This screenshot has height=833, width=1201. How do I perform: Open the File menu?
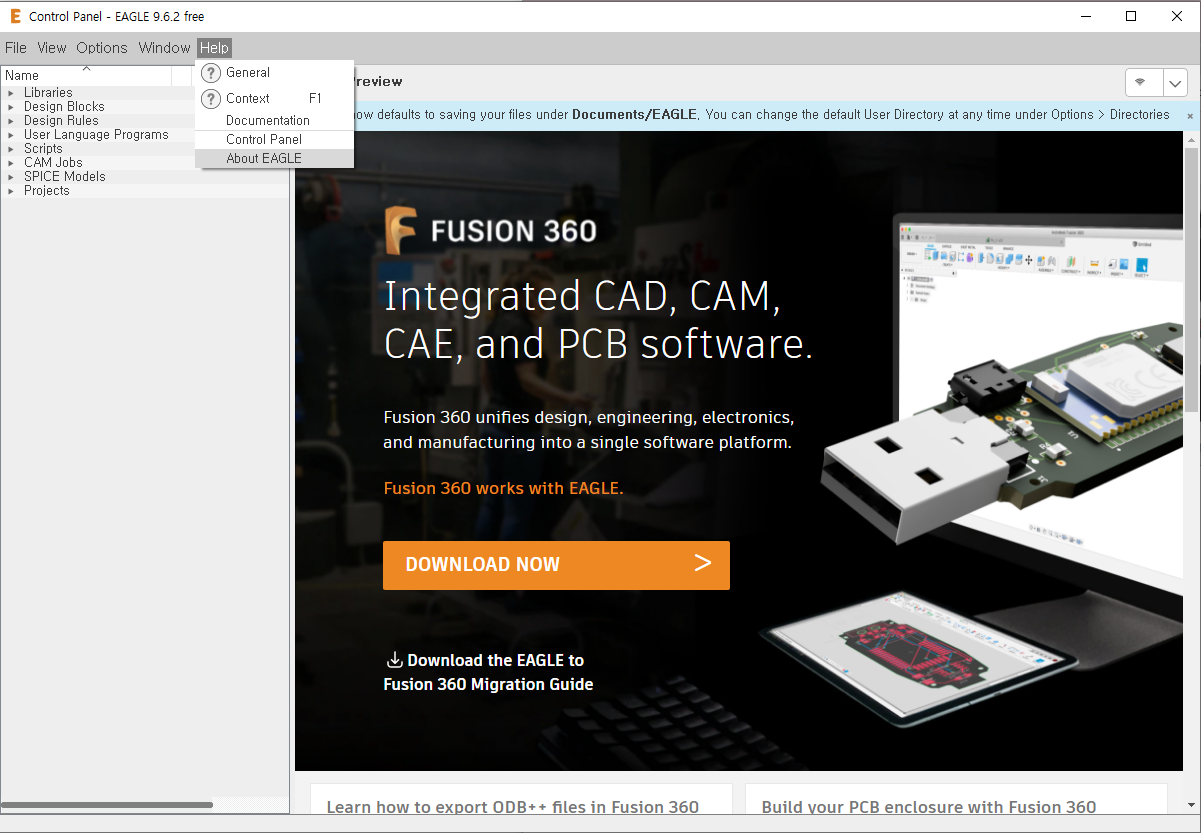point(16,48)
